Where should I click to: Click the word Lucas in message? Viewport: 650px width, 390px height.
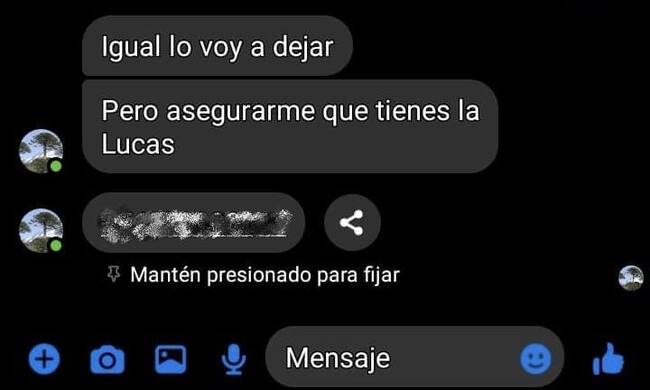[138, 144]
